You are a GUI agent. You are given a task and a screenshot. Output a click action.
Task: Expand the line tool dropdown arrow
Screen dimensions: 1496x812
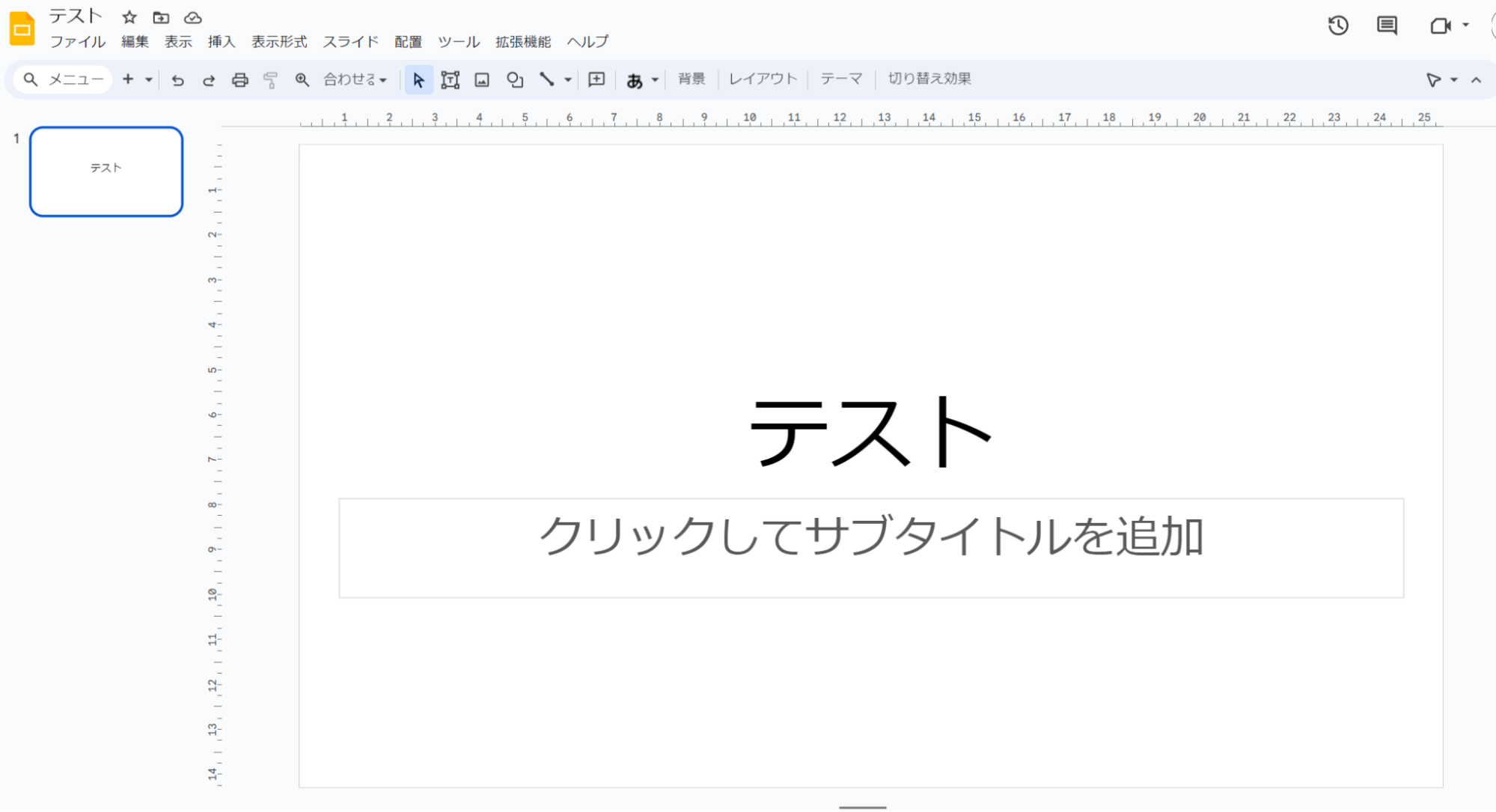tap(568, 80)
